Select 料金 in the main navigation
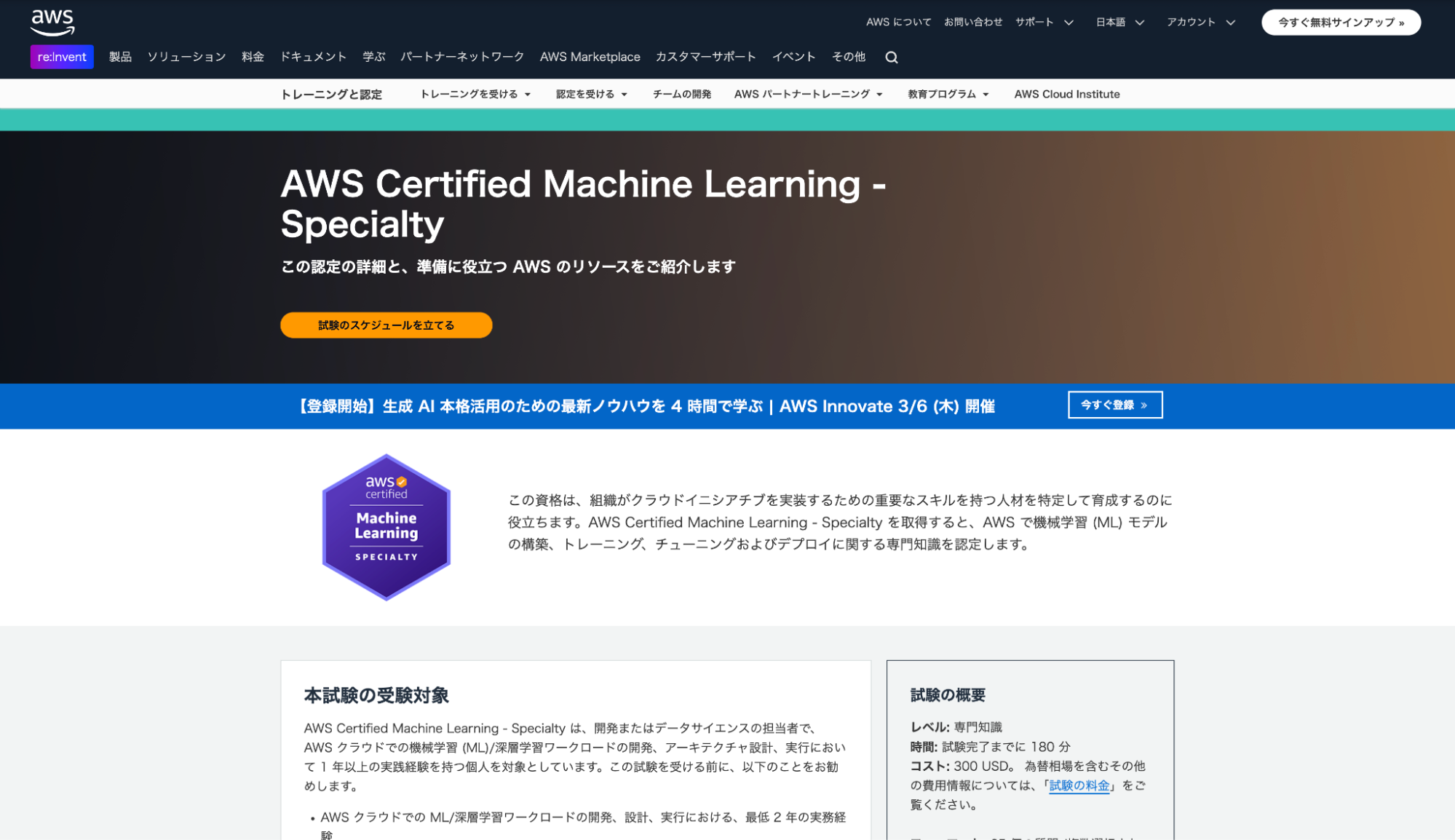Image resolution: width=1455 pixels, height=840 pixels. point(253,57)
